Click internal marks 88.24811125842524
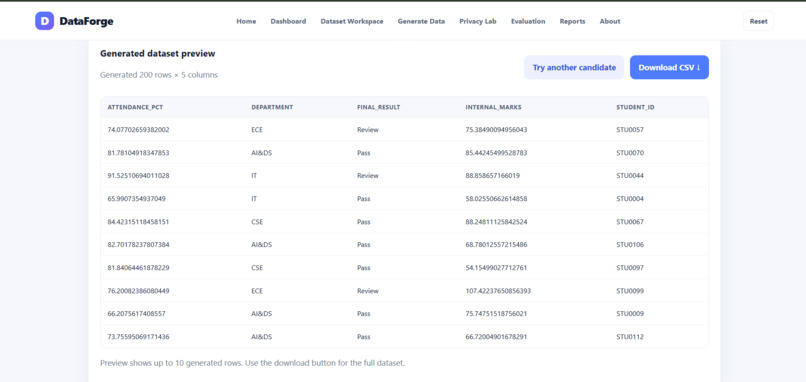This screenshot has width=806, height=382. click(x=496, y=222)
